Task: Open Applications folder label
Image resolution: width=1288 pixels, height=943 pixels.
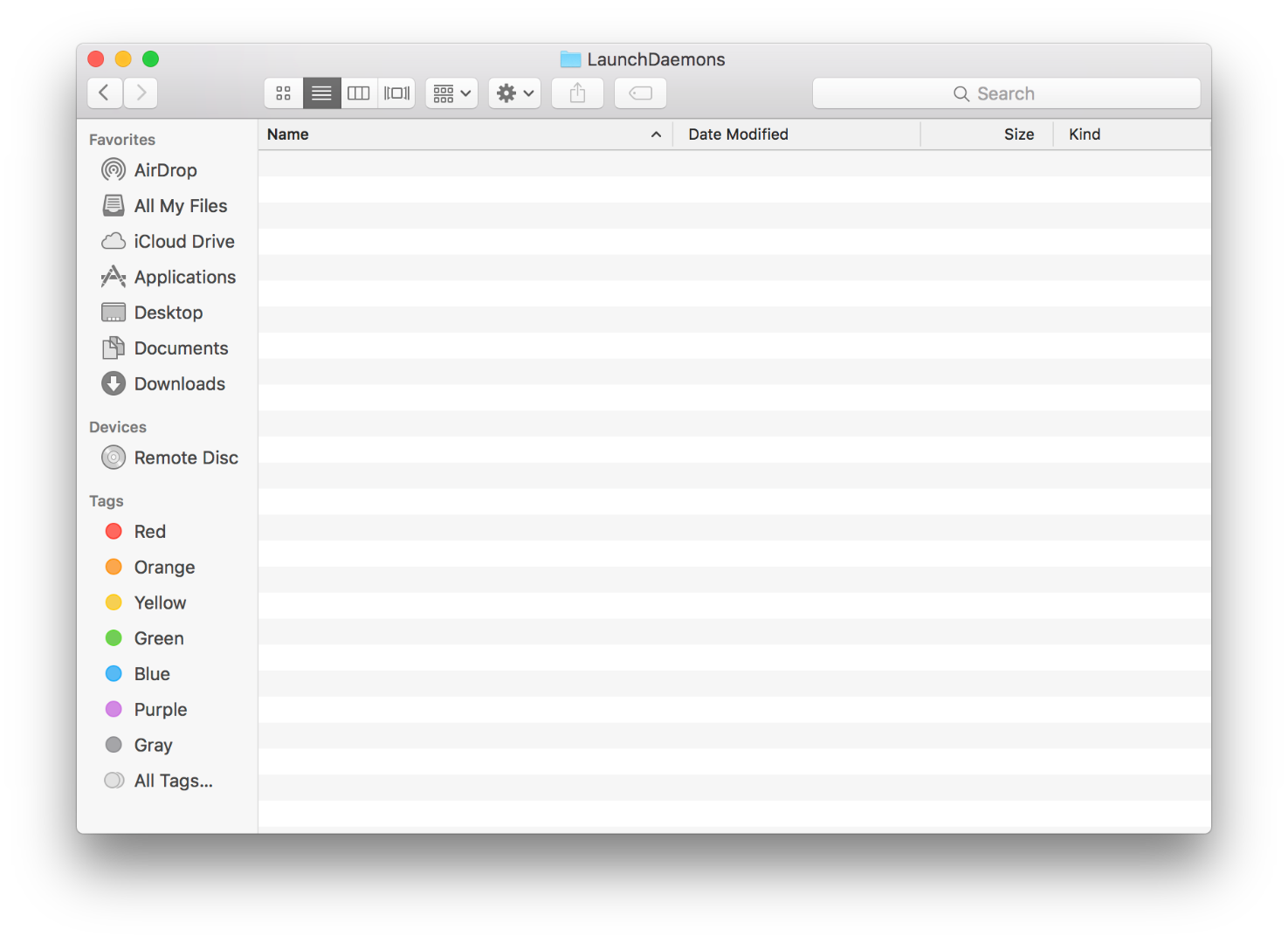Action: tap(185, 278)
